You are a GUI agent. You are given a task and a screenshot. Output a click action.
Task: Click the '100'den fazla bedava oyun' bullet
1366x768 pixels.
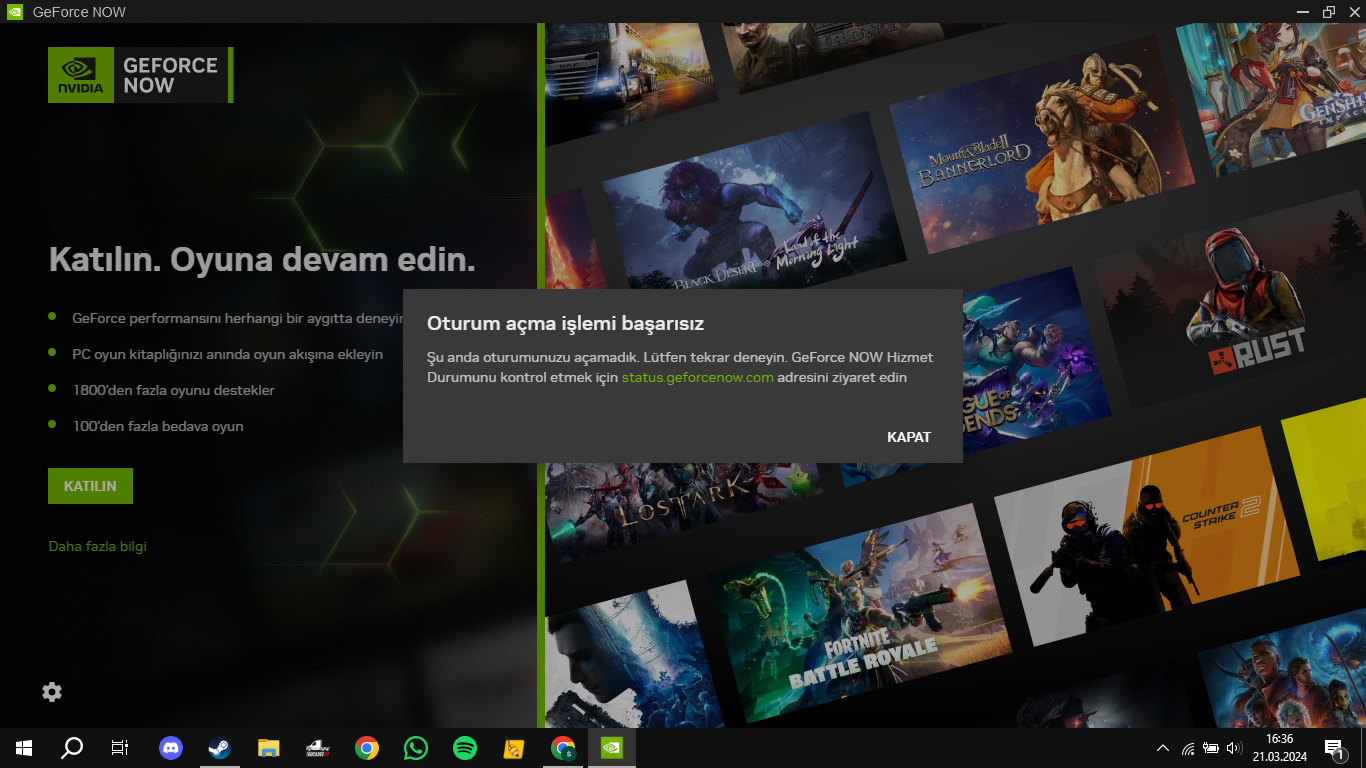pyautogui.click(x=158, y=426)
